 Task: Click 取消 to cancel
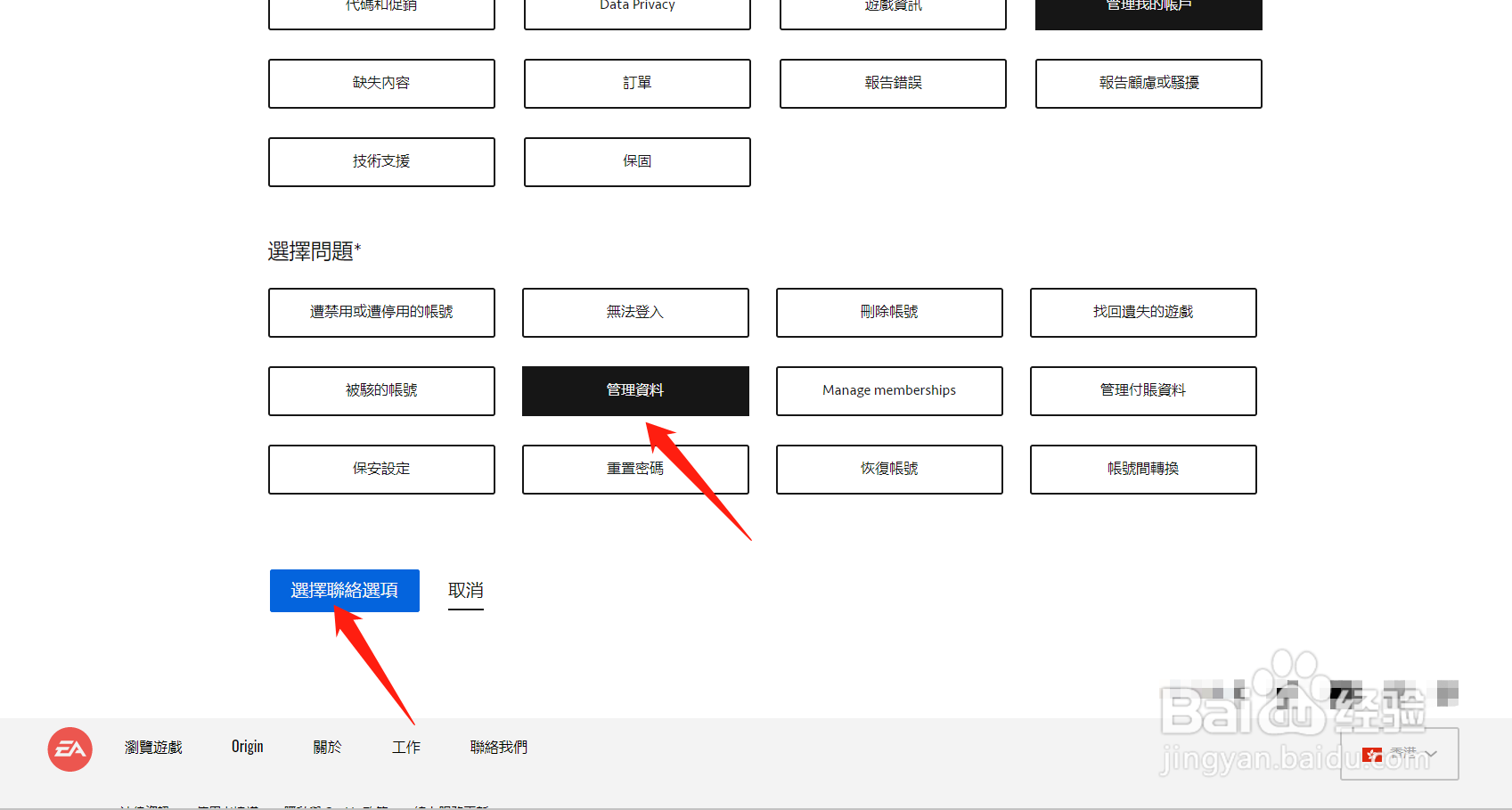(465, 590)
